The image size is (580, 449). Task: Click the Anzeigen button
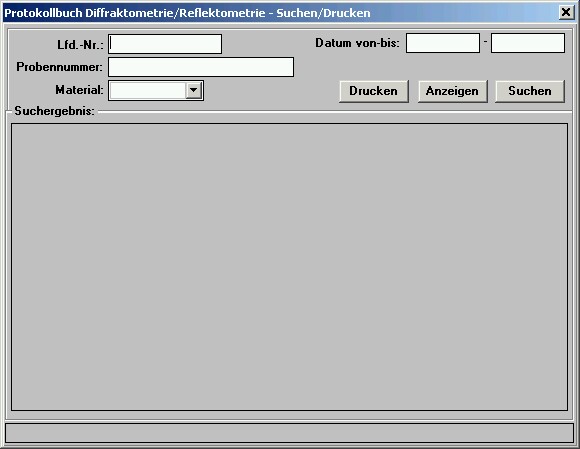point(452,91)
